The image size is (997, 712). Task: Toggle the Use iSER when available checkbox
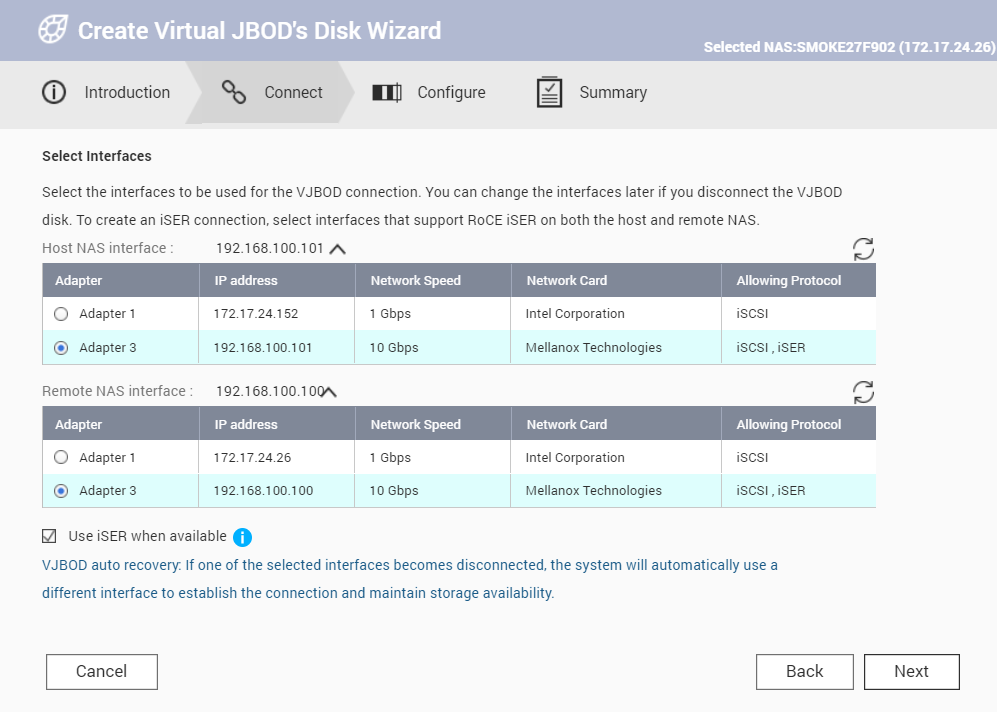coord(49,536)
